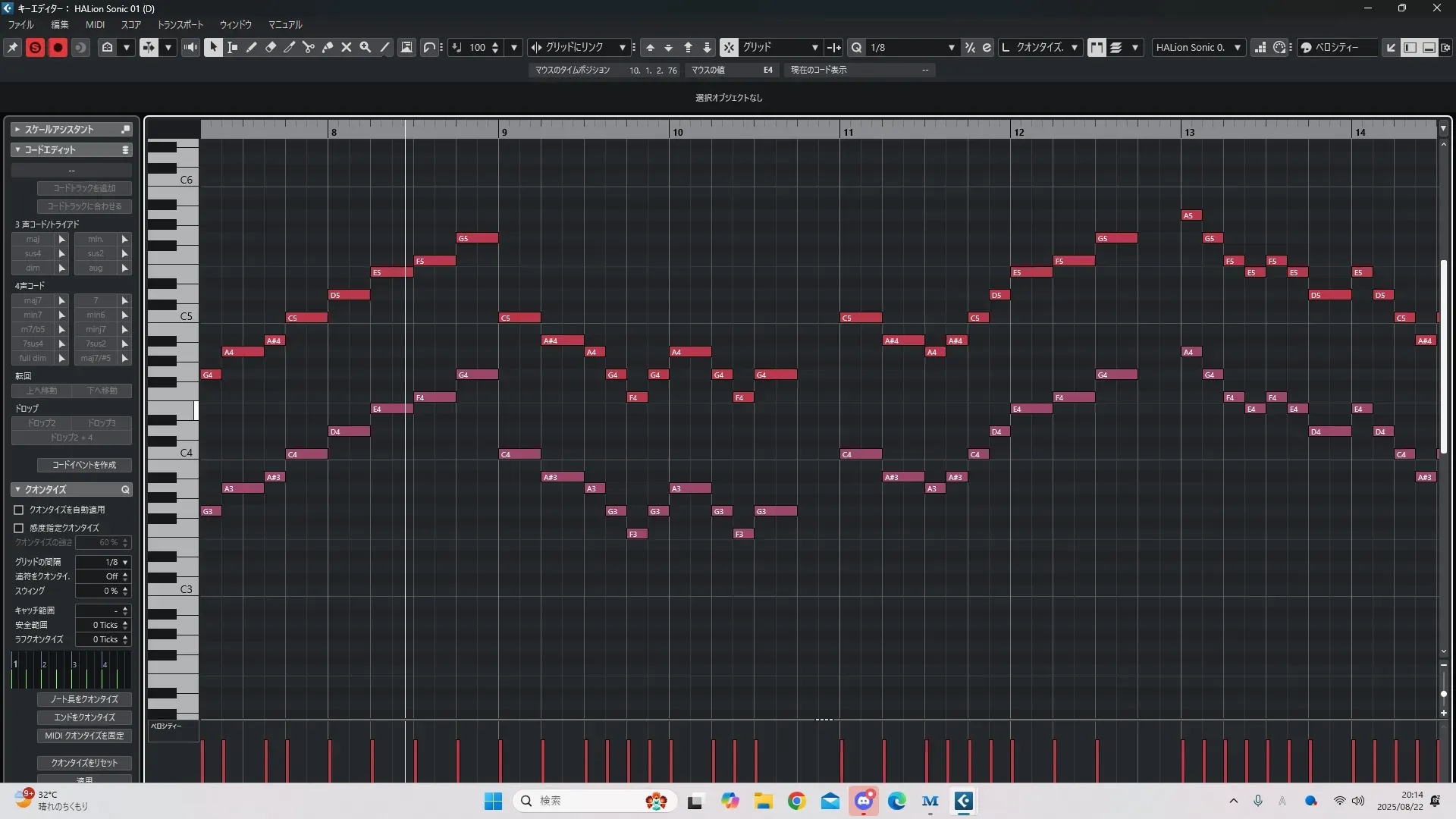Select the Draw pencil tool
Viewport: 1456px width, 819px height.
tap(251, 47)
